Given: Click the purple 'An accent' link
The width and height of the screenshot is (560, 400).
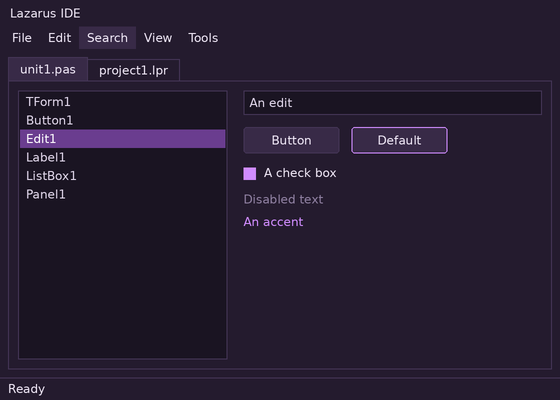Looking at the screenshot, I should (x=273, y=222).
